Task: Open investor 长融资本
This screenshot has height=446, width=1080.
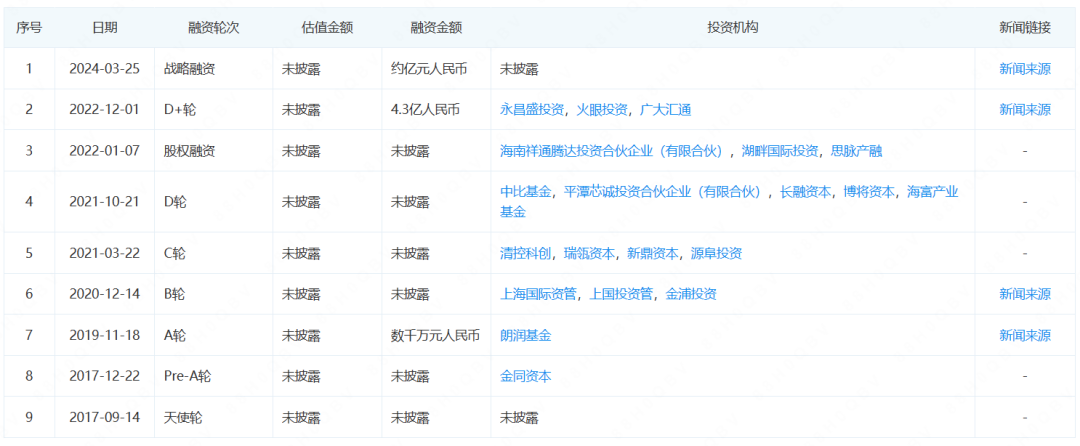Action: point(806,192)
